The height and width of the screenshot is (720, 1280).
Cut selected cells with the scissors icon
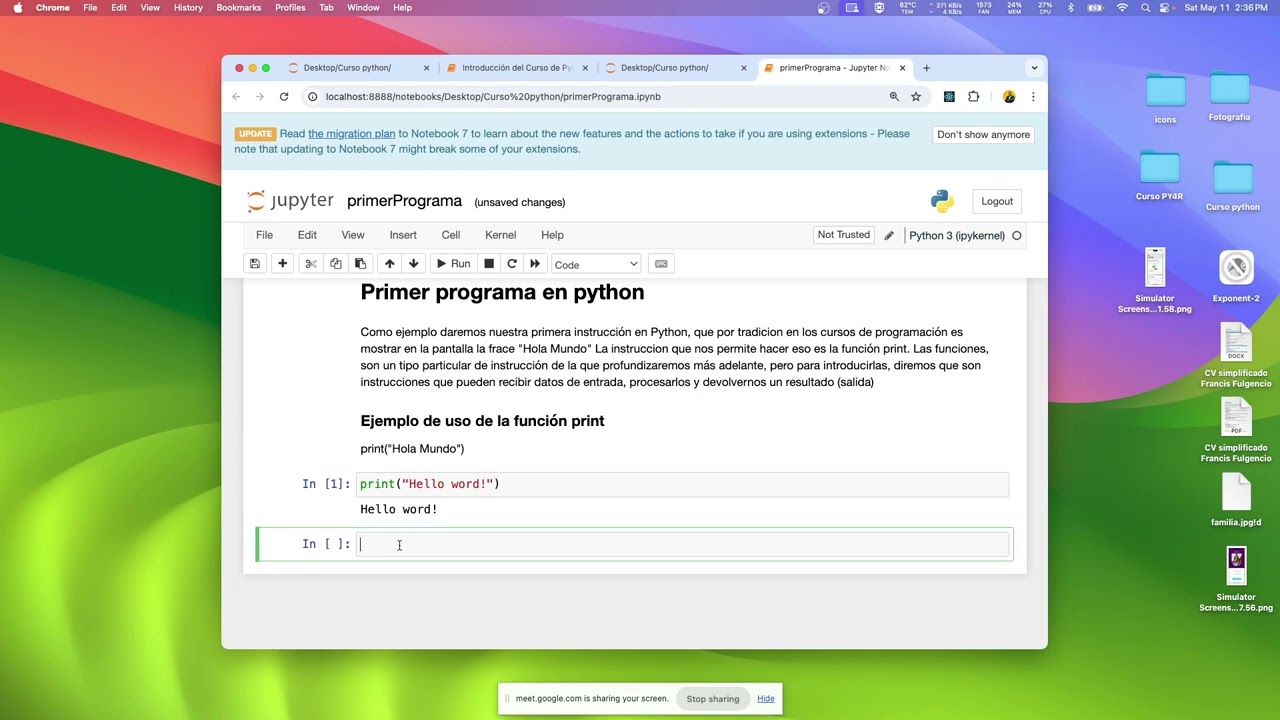point(311,264)
